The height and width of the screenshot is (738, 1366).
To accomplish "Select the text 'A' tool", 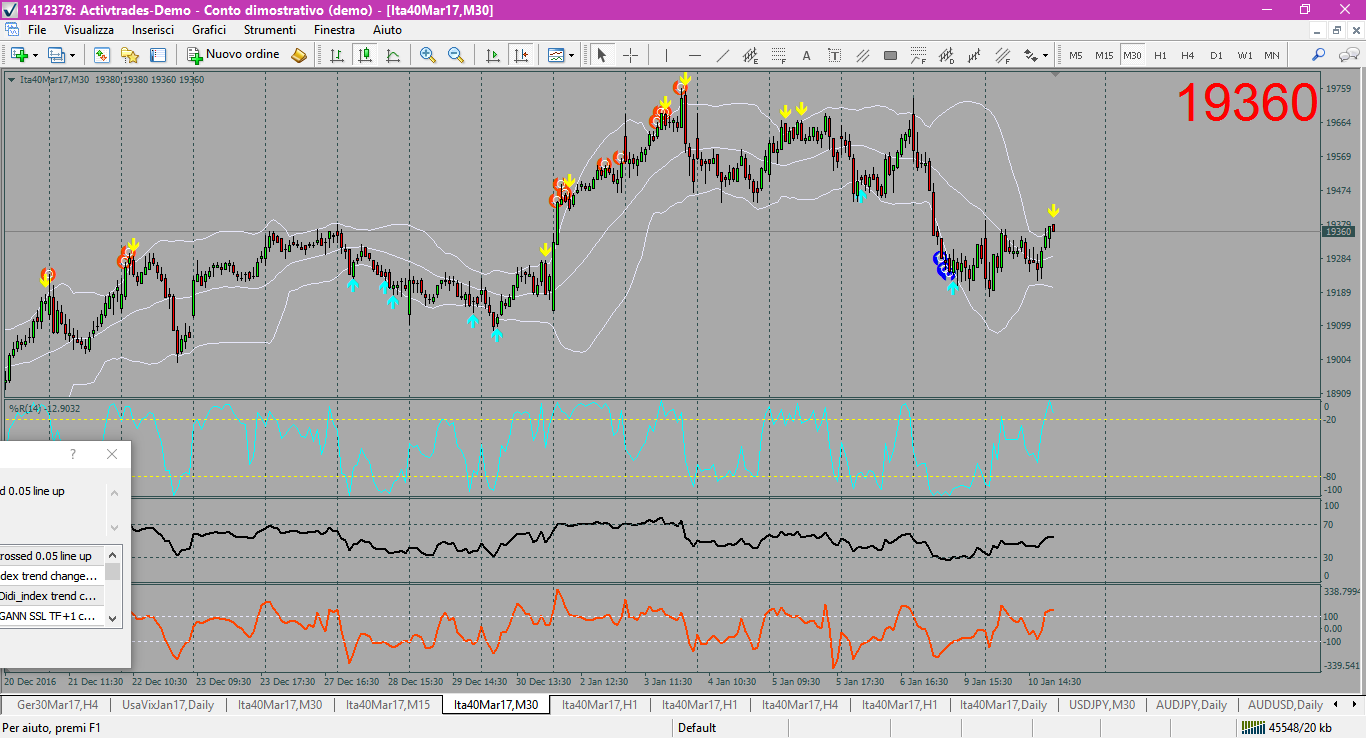I will (x=807, y=55).
